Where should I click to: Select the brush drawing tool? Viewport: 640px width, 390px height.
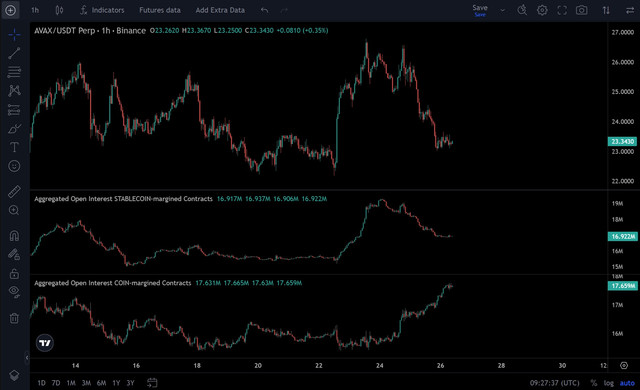point(14,129)
